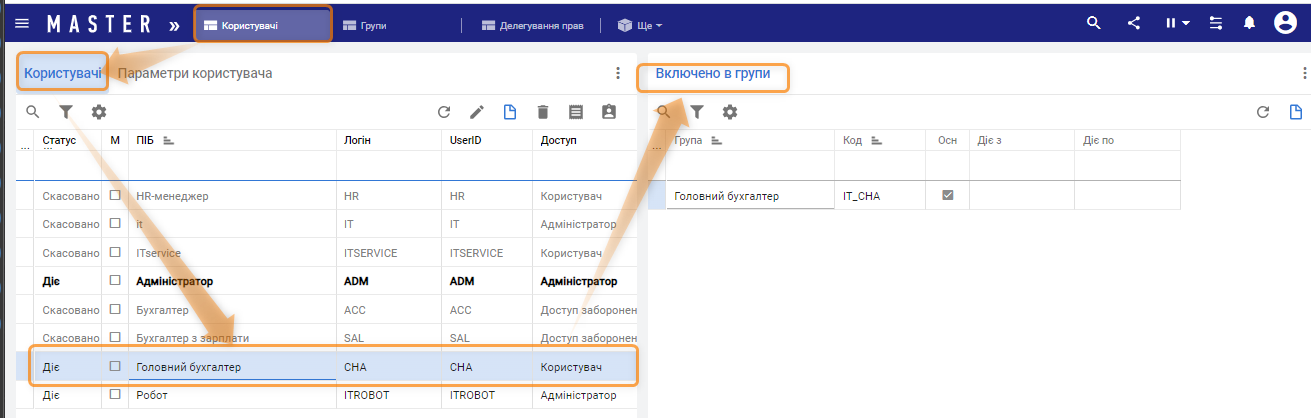Tick the checkbox for Головний бухгалтер user row
The height and width of the screenshot is (418, 1312).
115,367
